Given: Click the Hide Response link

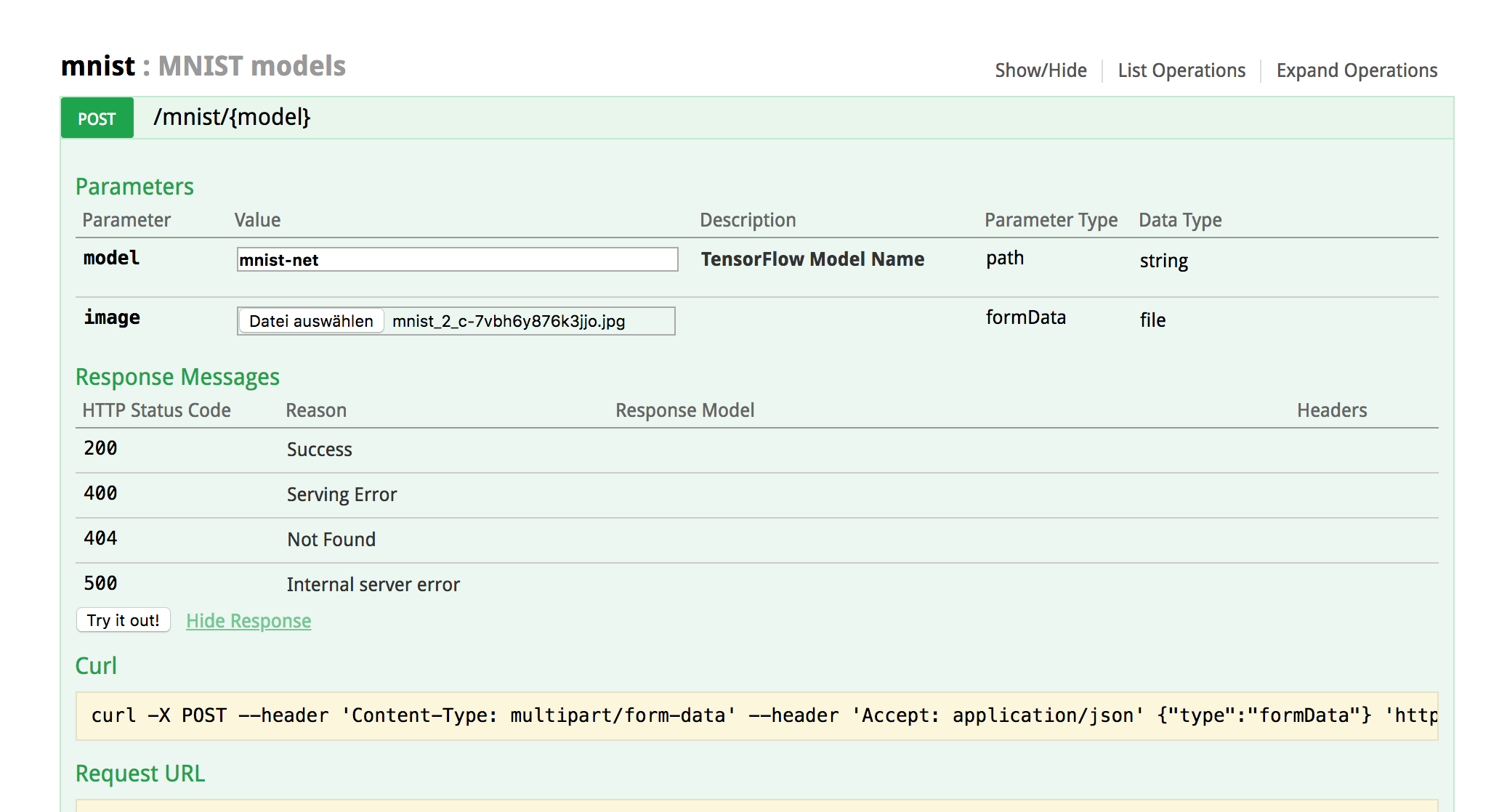Looking at the screenshot, I should click(249, 621).
